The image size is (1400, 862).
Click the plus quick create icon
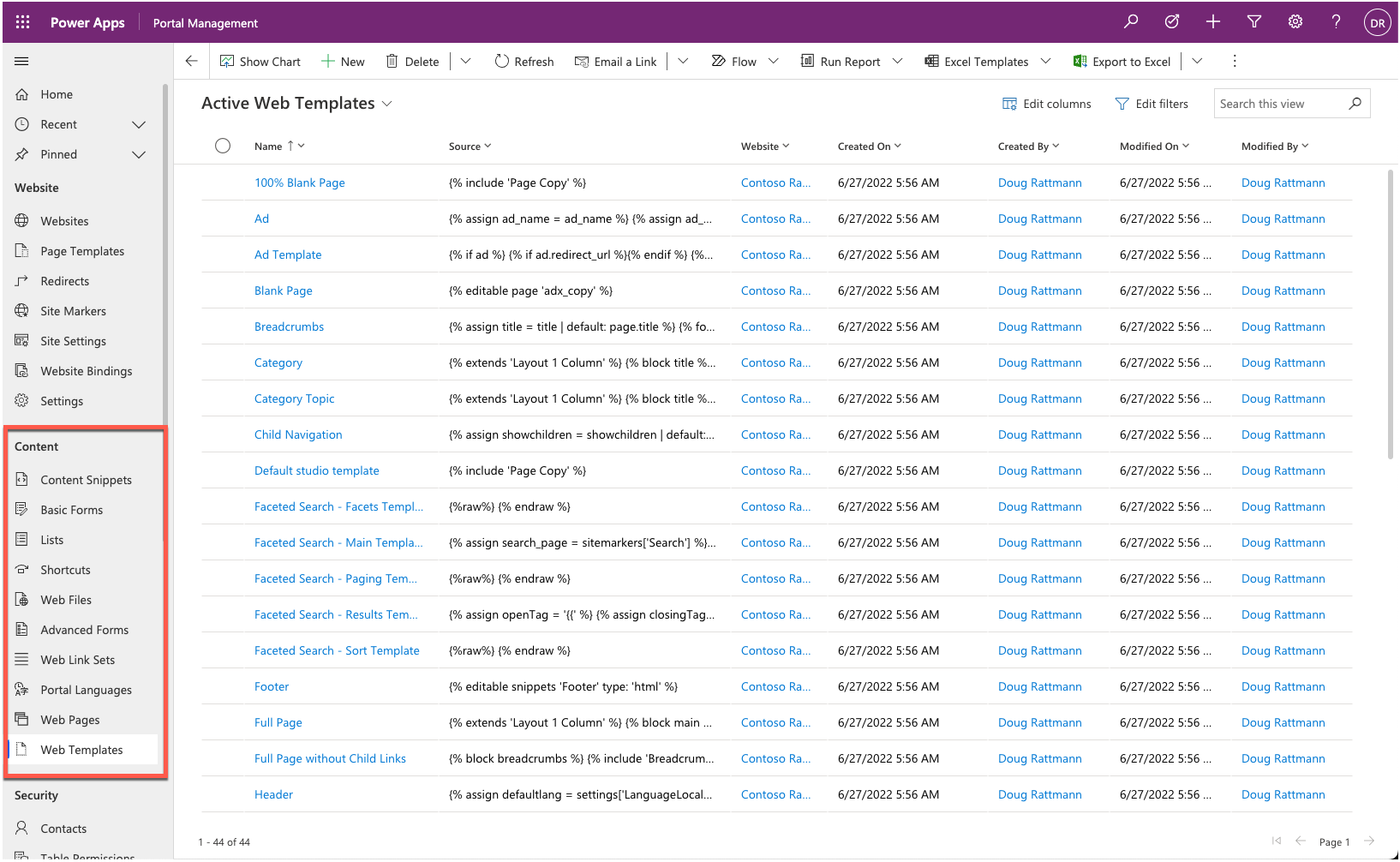(x=1213, y=22)
